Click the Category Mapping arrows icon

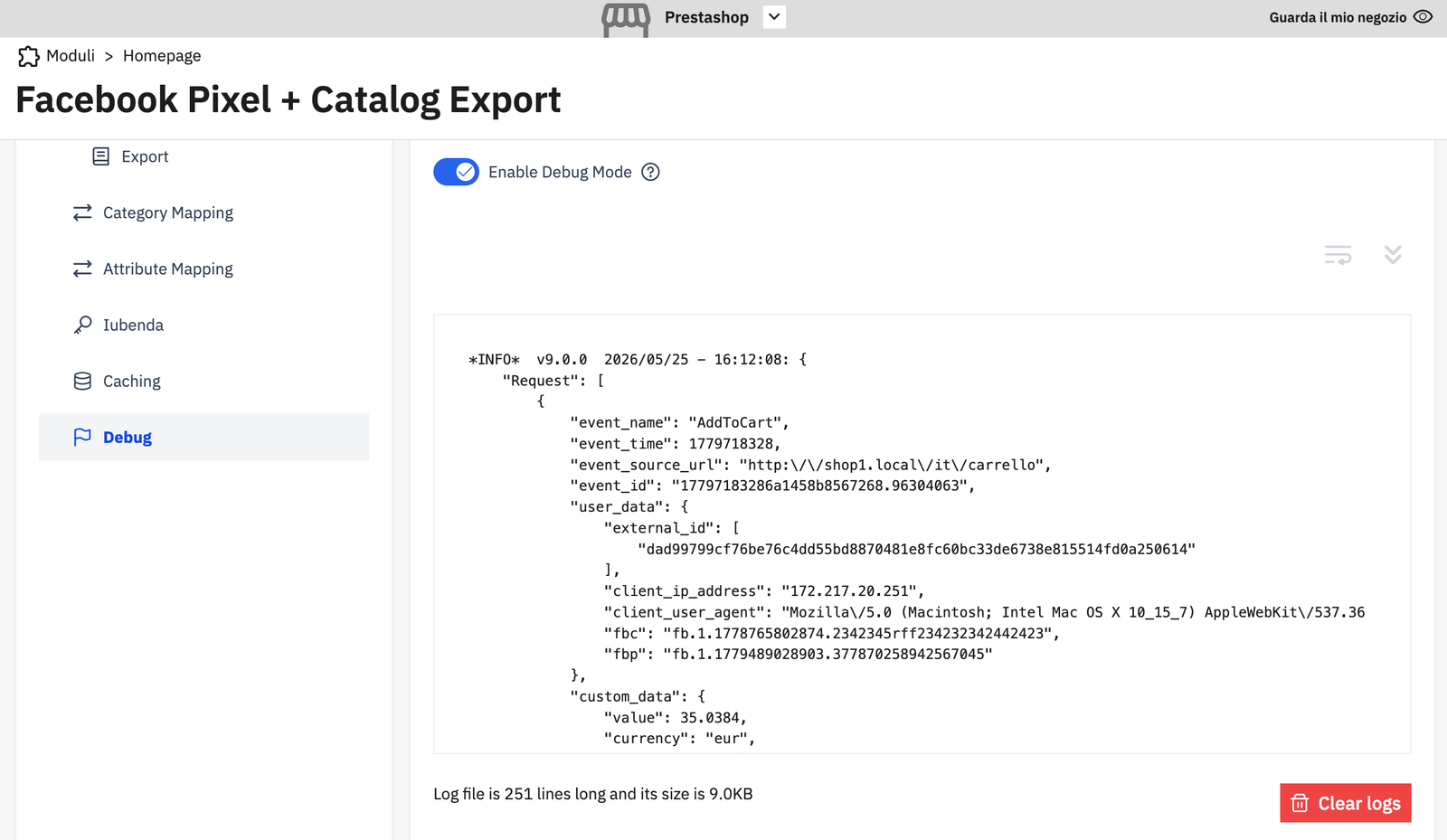tap(82, 212)
